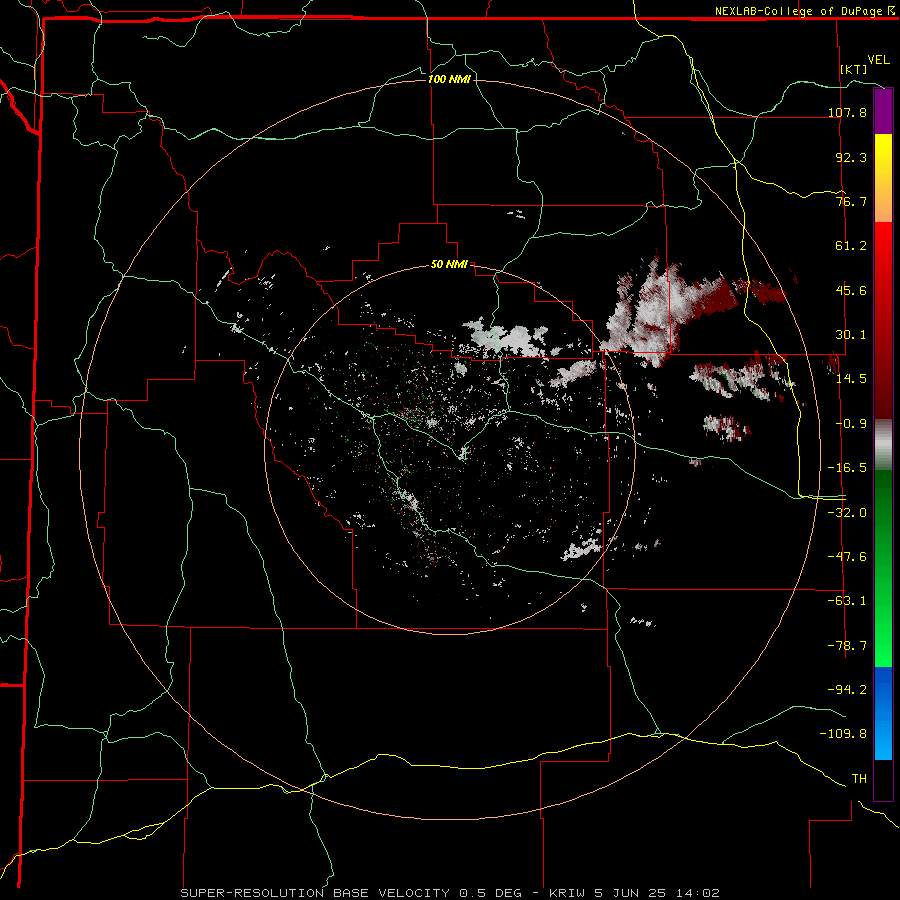
Task: Click the 45.6 legend value
Action: [851, 290]
